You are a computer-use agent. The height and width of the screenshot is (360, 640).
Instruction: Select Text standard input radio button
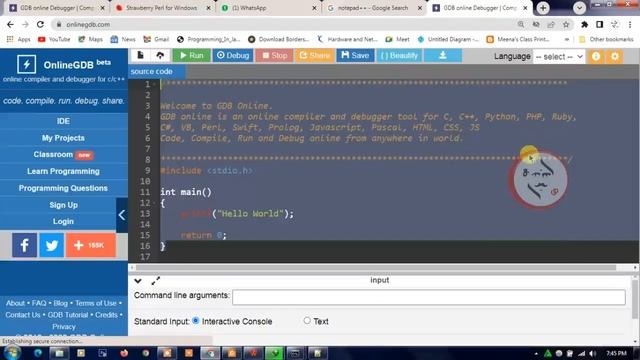click(307, 321)
